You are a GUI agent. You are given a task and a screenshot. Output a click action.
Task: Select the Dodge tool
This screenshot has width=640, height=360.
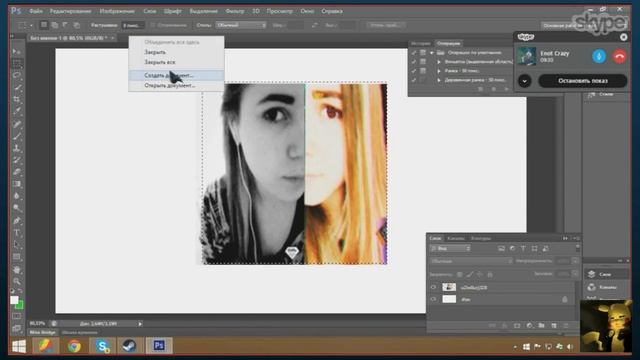point(17,208)
